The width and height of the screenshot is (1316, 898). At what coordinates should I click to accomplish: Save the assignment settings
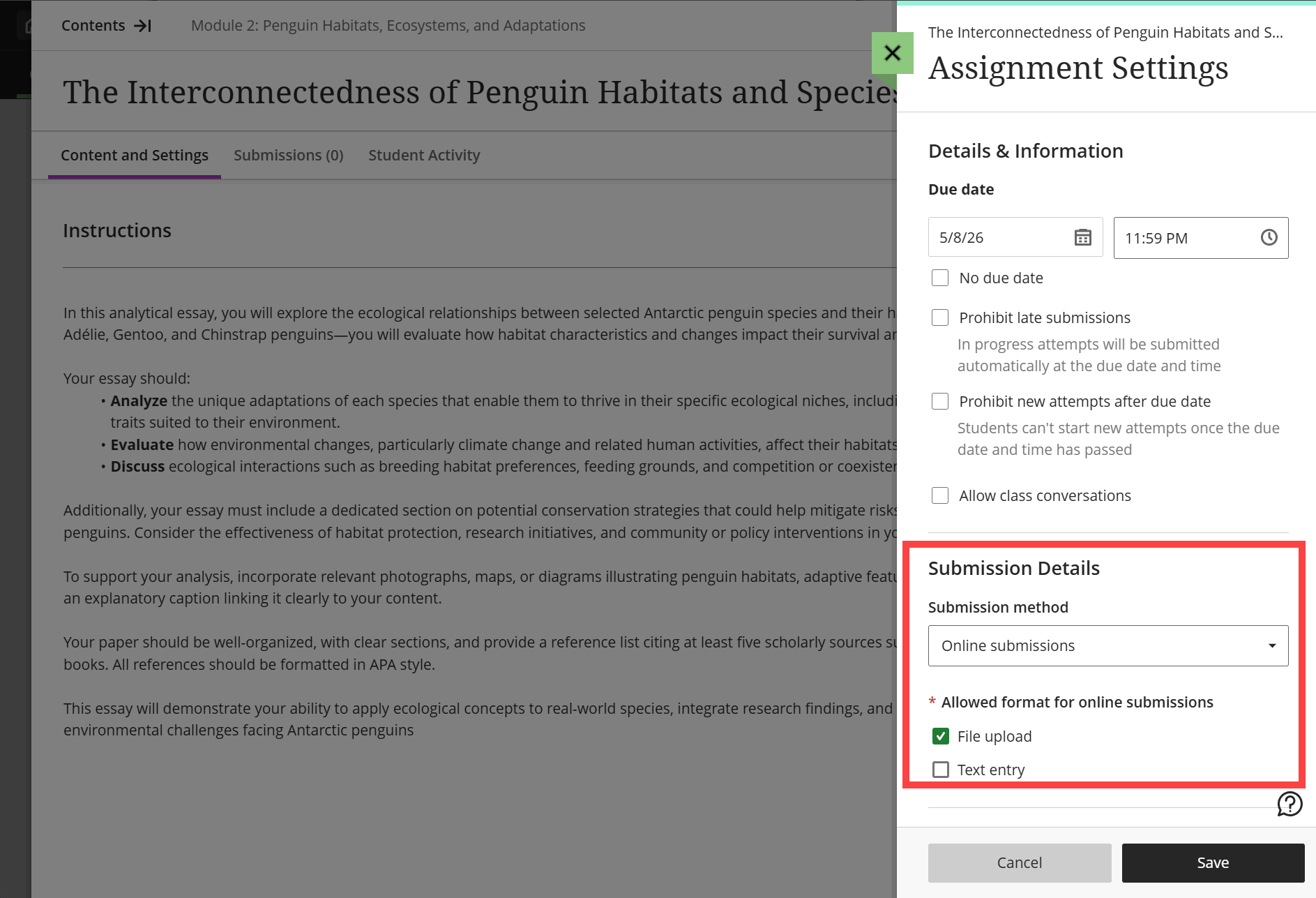[1213, 863]
